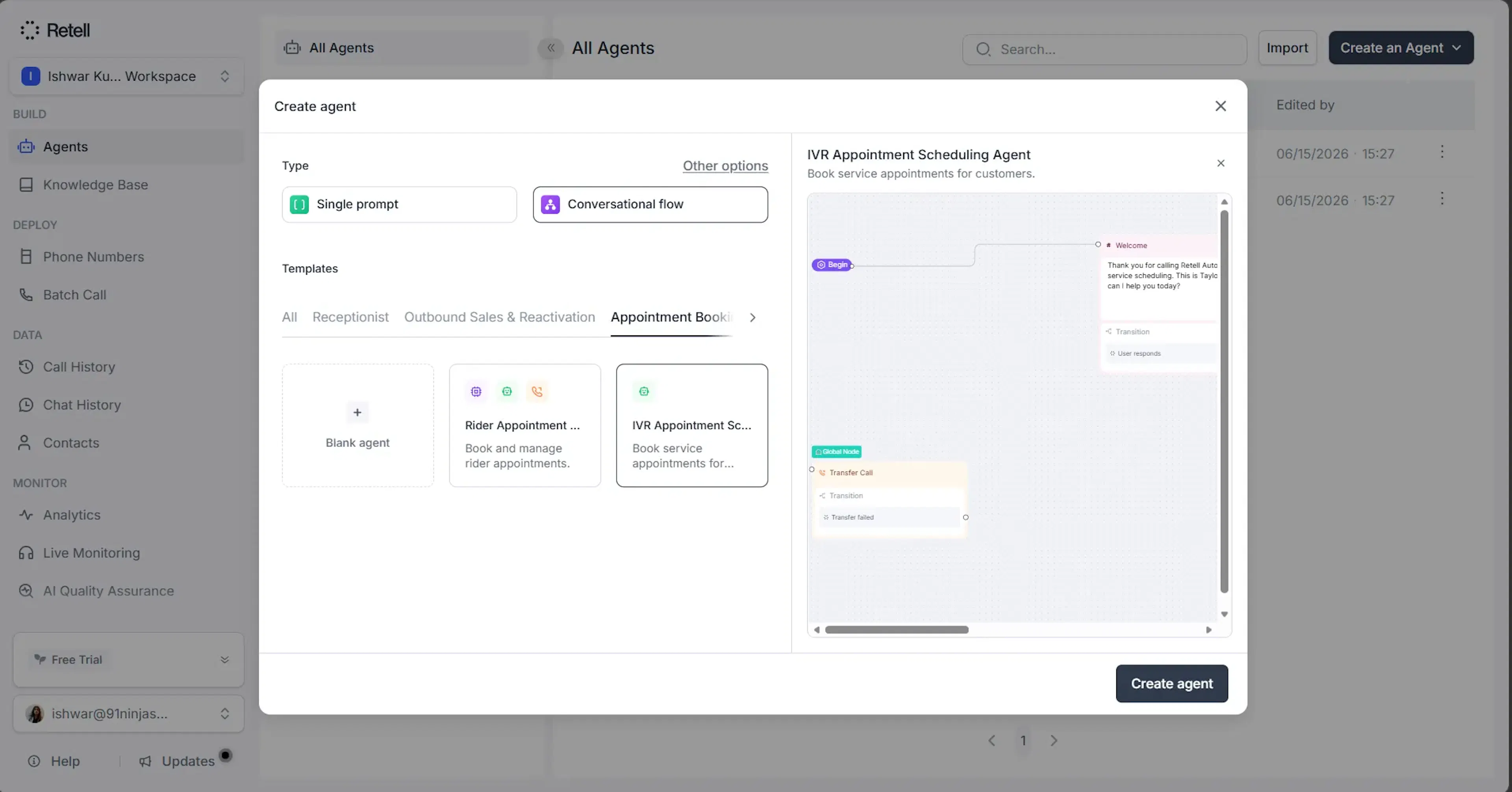Choose the Rider Appointment template card
Viewport: 1512px width, 792px height.
525,426
